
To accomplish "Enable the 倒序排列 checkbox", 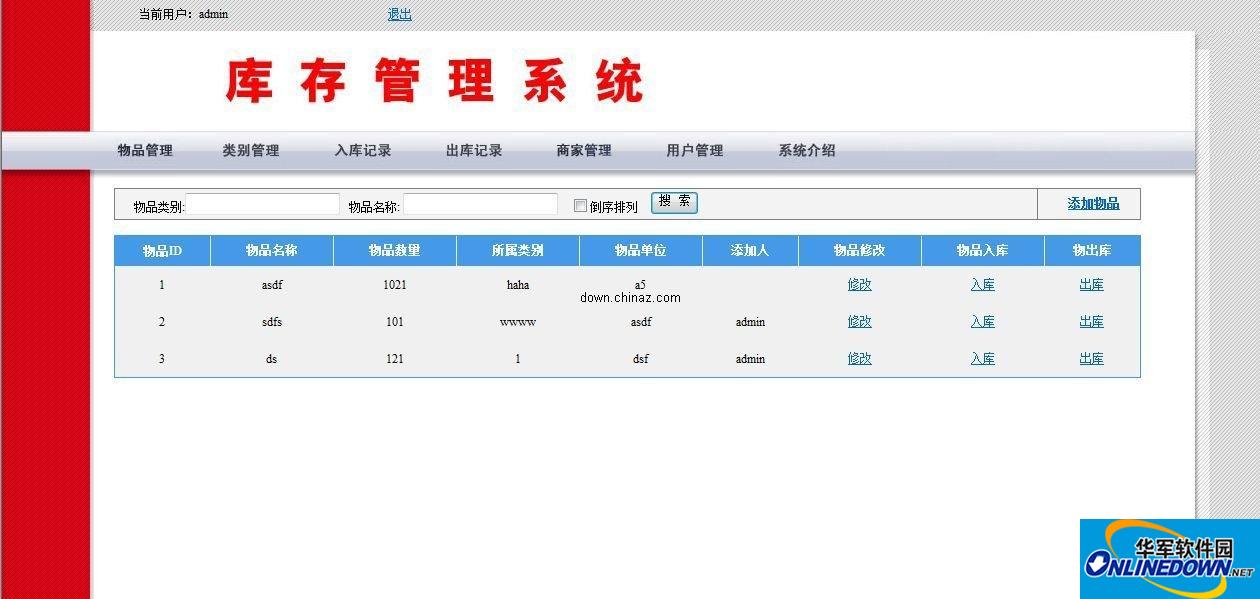I will [580, 205].
